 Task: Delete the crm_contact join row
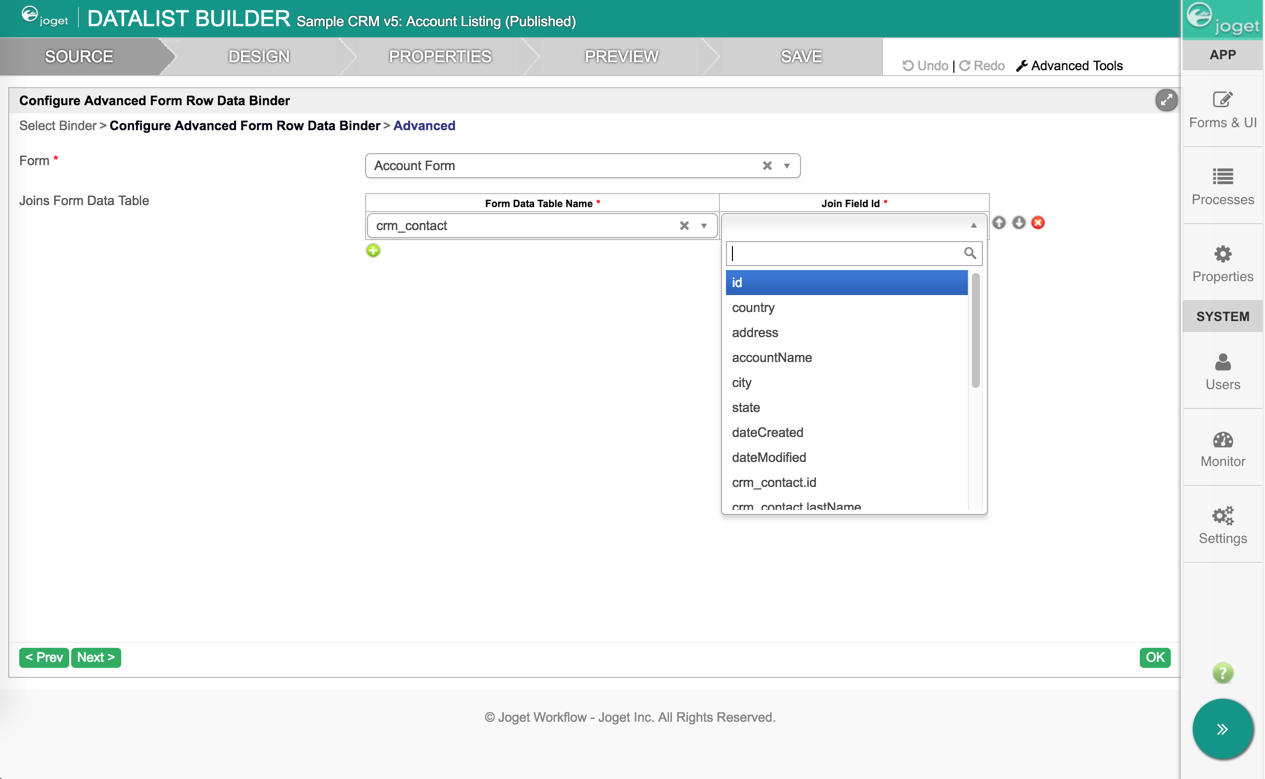pyautogui.click(x=1038, y=223)
